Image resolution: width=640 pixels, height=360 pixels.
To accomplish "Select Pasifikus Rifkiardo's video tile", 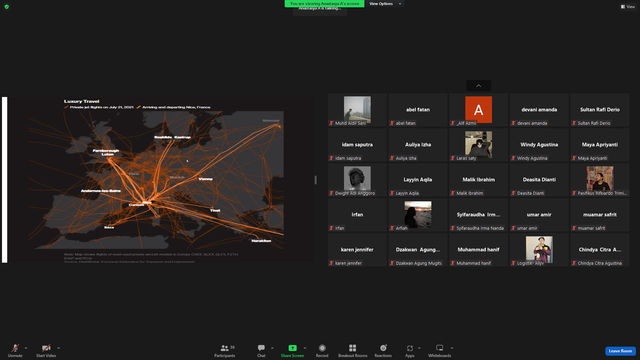I will click(600, 180).
